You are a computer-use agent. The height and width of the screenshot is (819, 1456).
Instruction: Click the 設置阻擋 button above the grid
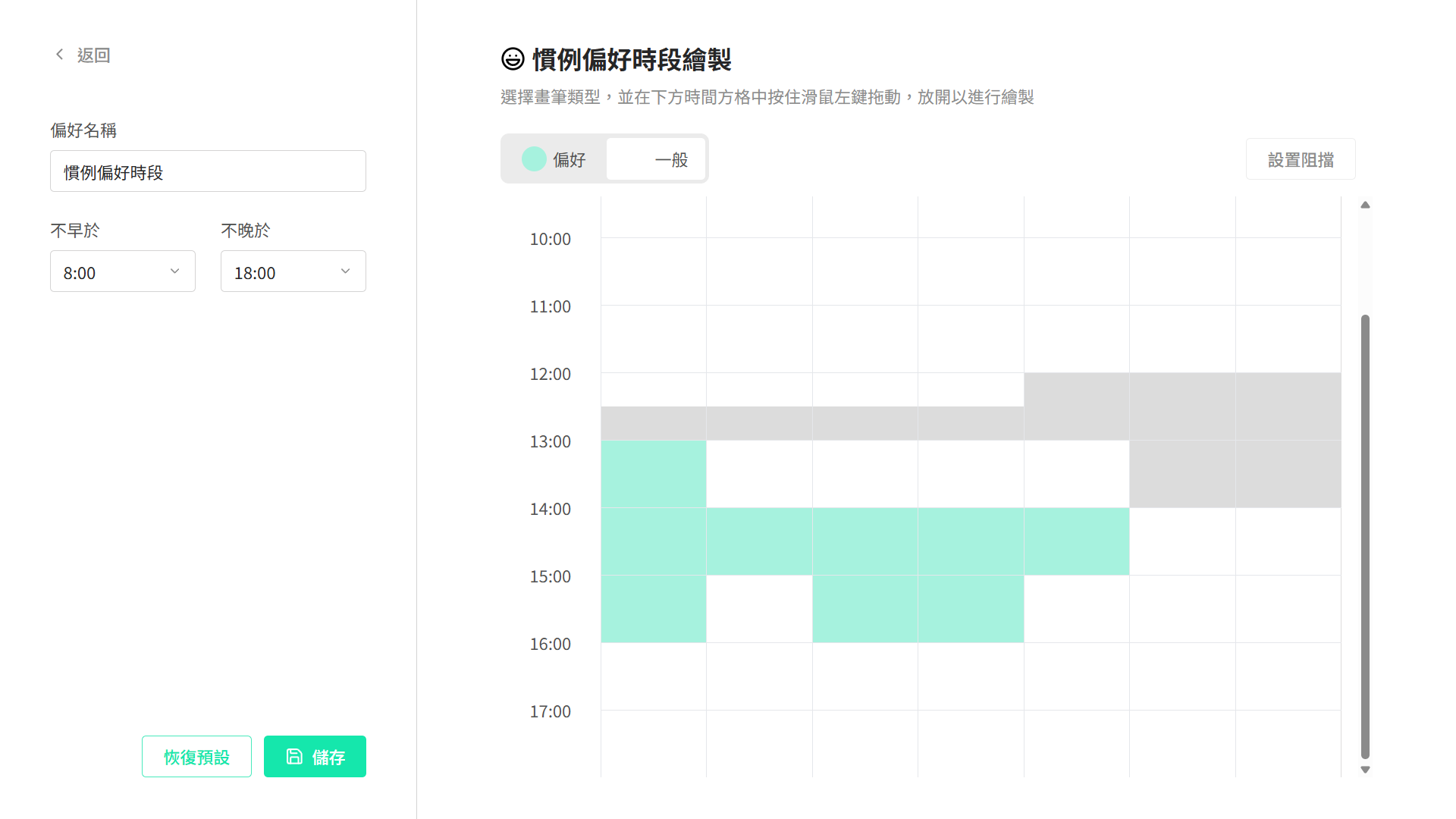click(x=1300, y=158)
